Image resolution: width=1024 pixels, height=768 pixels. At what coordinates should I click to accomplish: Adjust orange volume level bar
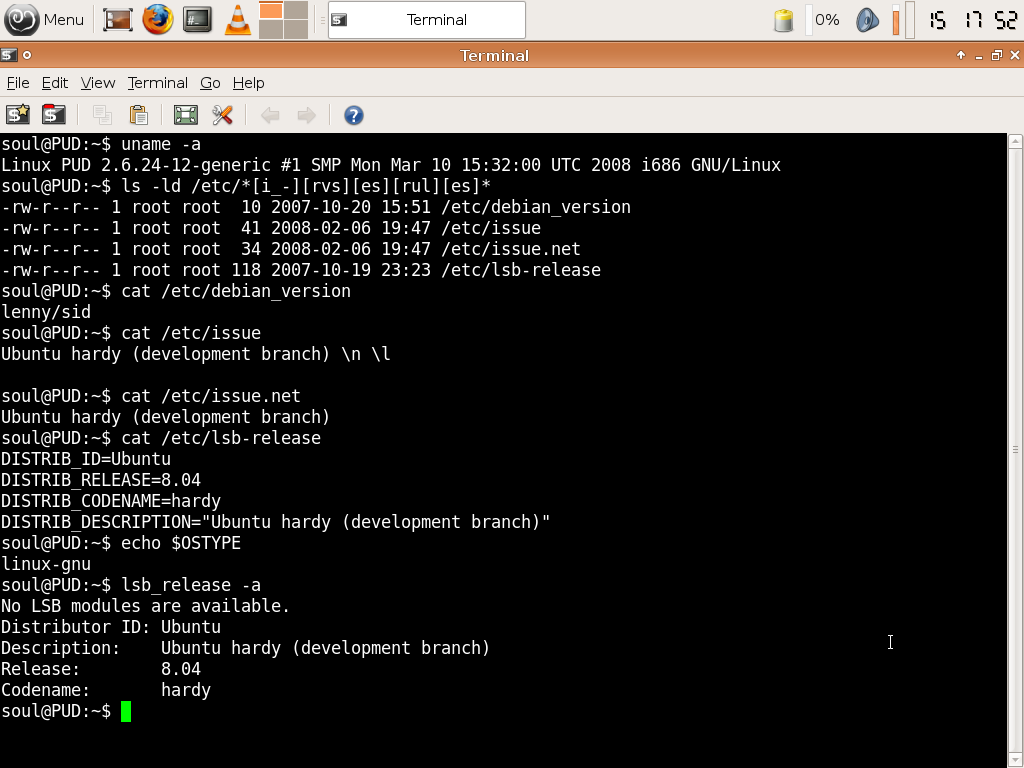896,20
